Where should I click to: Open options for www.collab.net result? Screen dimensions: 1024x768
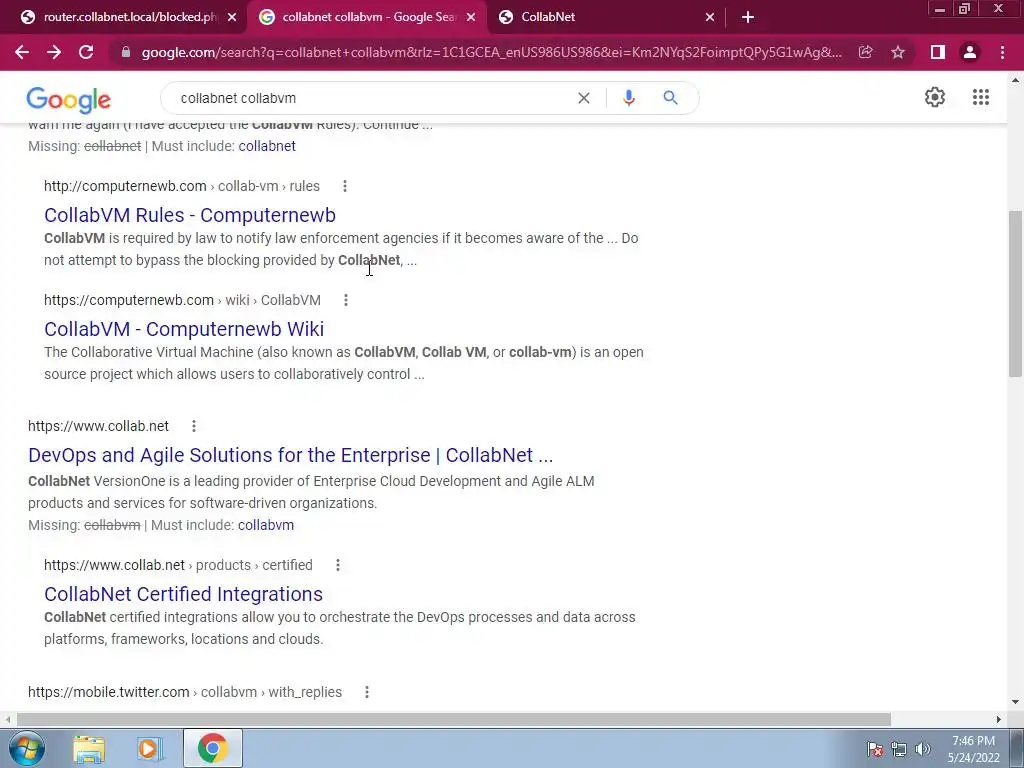pos(194,426)
